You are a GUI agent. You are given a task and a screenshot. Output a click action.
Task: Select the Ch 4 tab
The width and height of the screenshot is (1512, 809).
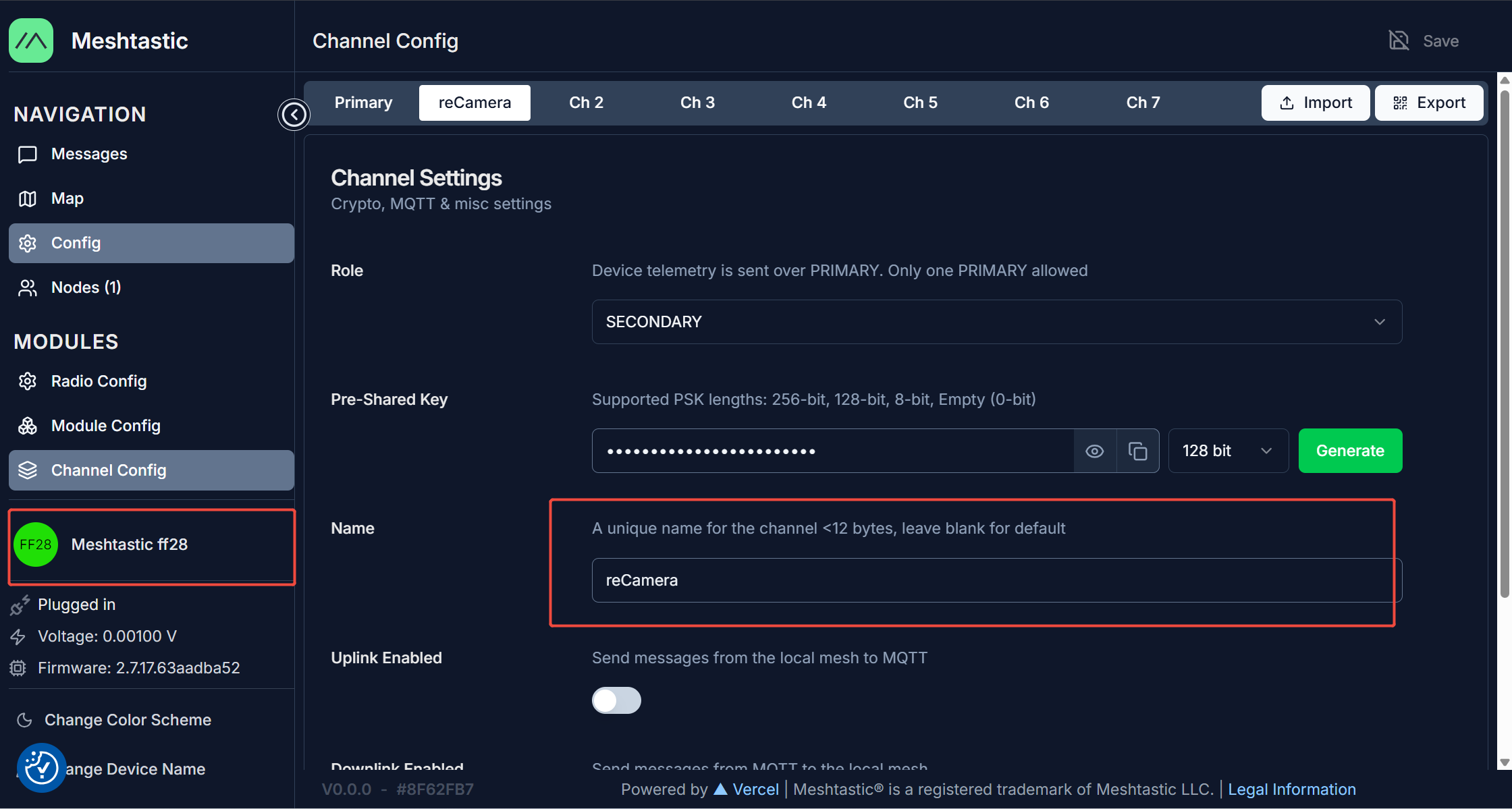click(x=809, y=103)
